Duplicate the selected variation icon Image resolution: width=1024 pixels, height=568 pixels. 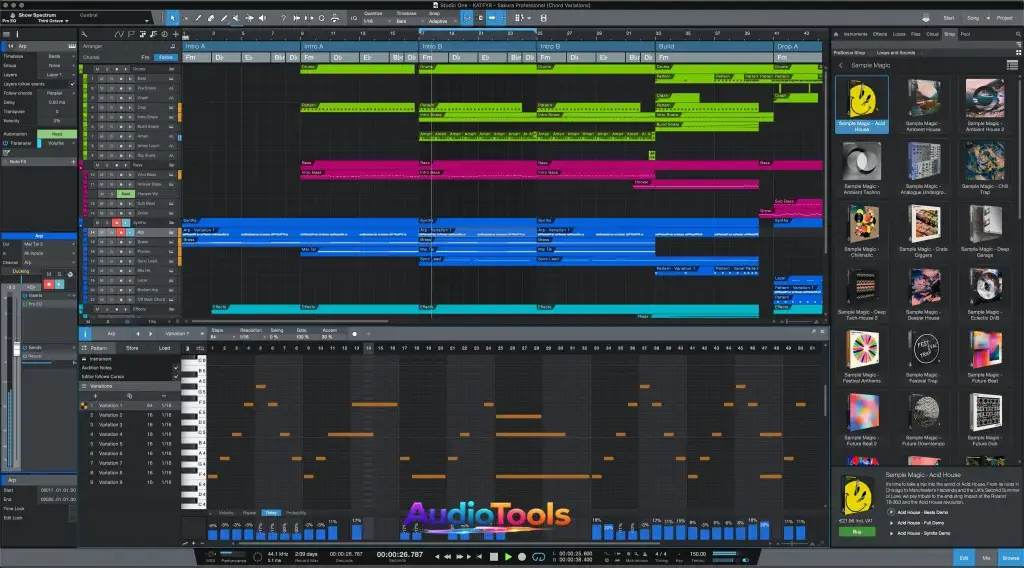pos(129,396)
